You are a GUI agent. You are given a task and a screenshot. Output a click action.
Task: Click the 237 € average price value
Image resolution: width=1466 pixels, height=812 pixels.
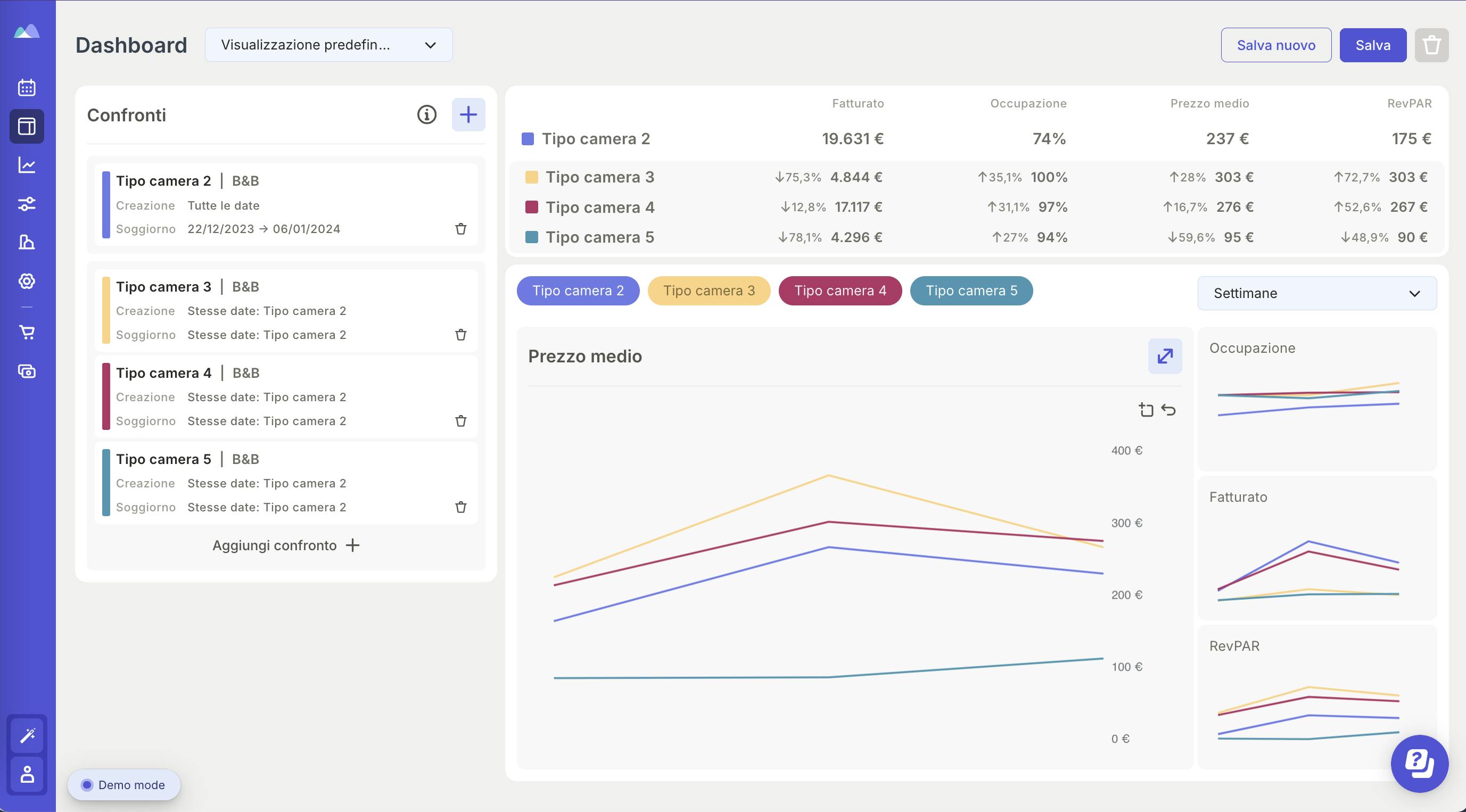click(1228, 139)
